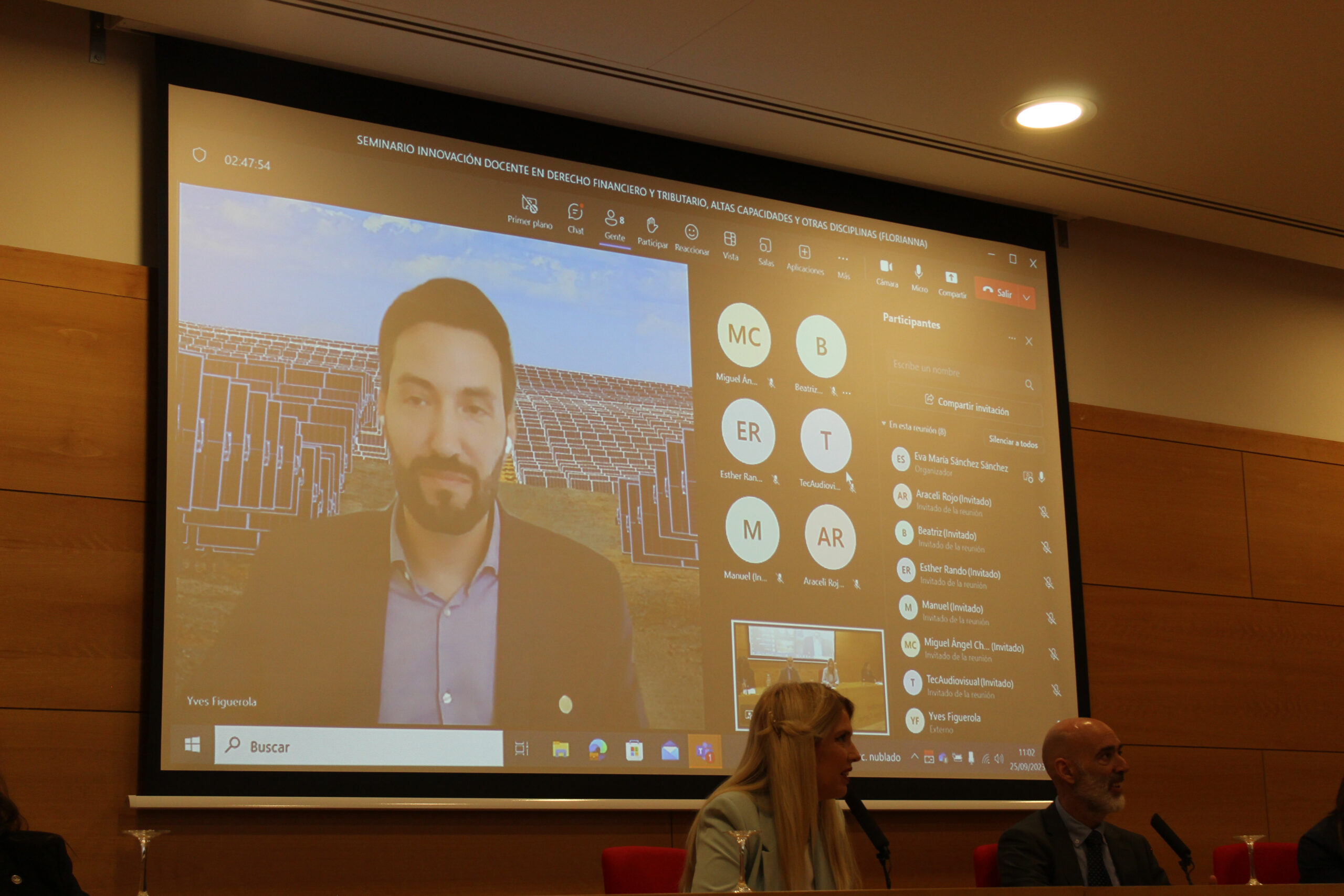1344x896 pixels.
Task: Open the Primer plano spotlight option
Action: click(530, 211)
